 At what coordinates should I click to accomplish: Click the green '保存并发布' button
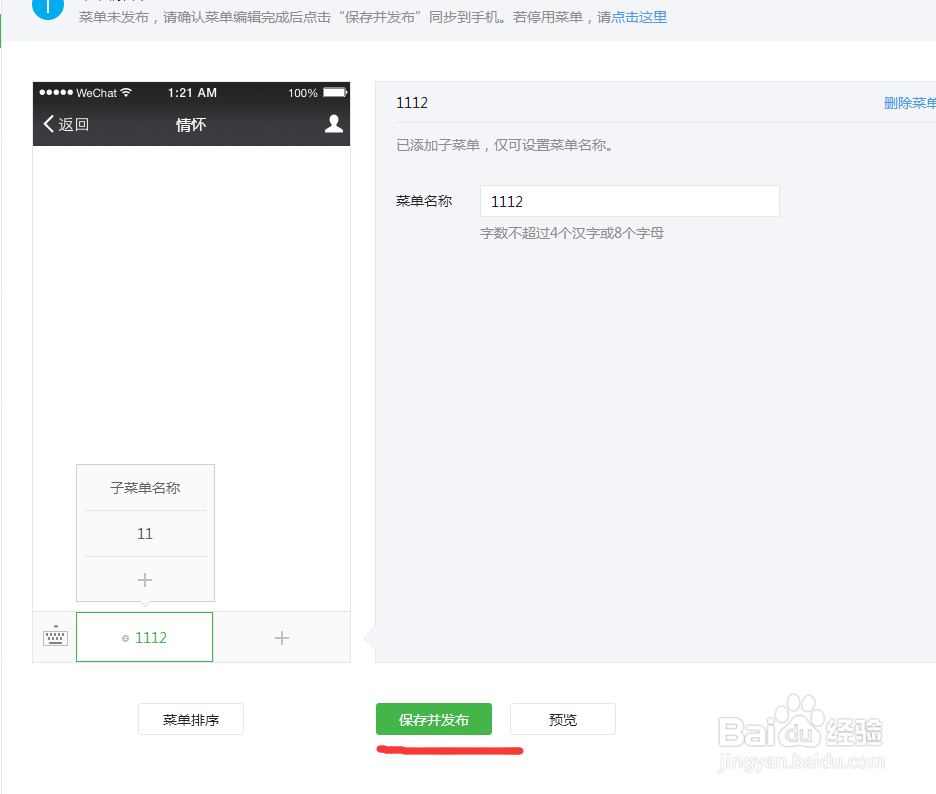434,719
